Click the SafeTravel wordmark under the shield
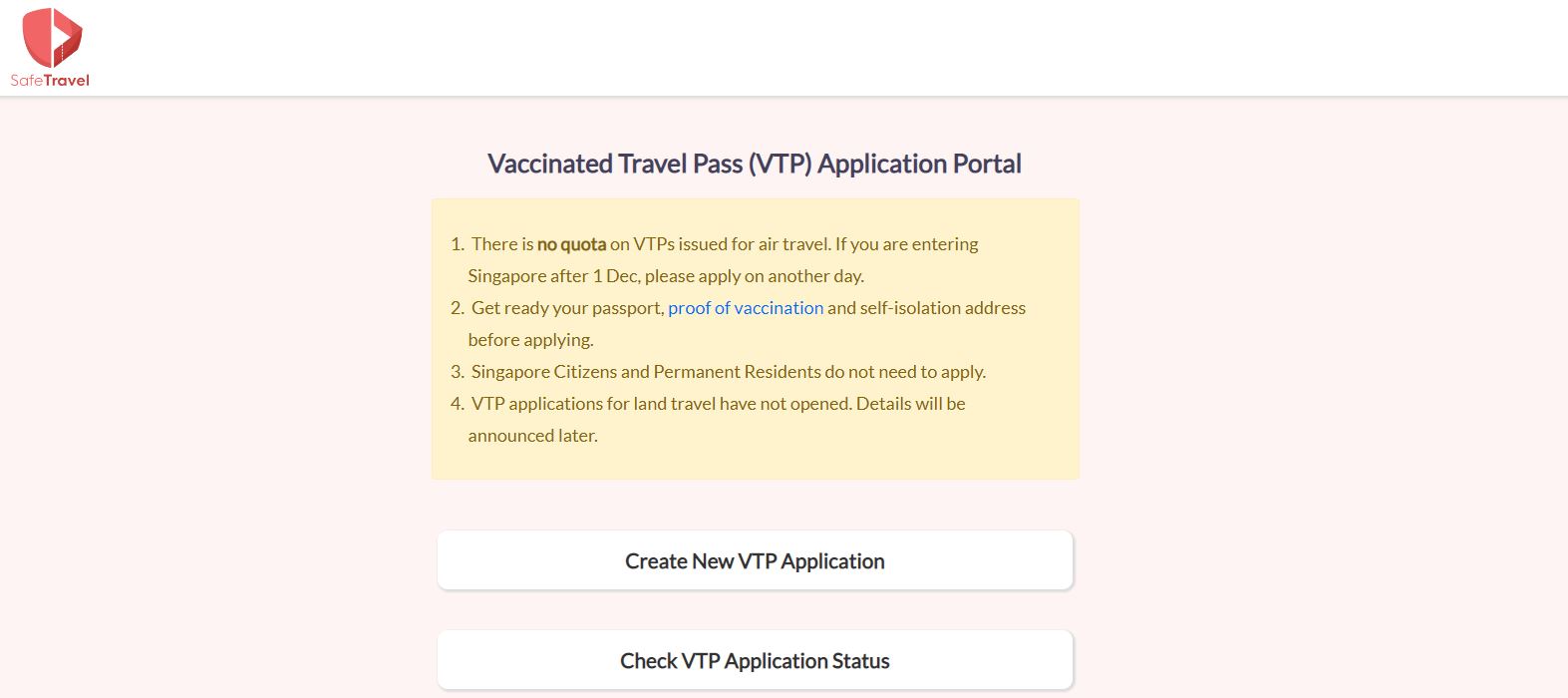Viewport: 1568px width, 698px height. [x=50, y=81]
